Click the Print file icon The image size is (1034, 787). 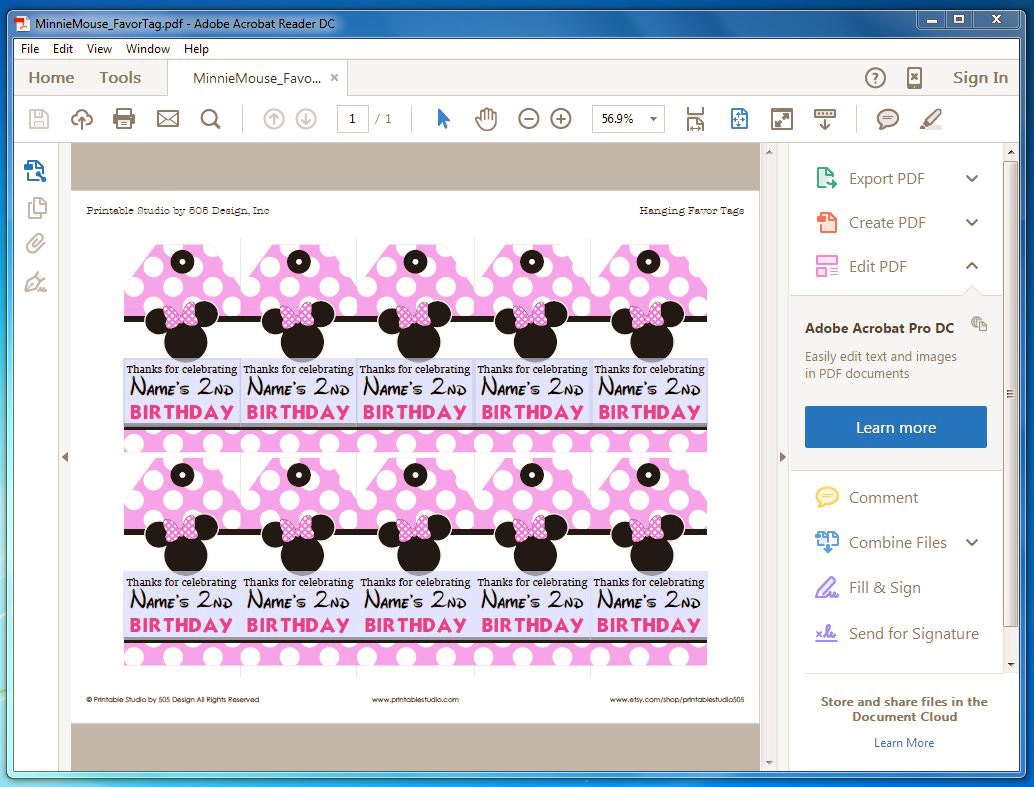point(124,119)
